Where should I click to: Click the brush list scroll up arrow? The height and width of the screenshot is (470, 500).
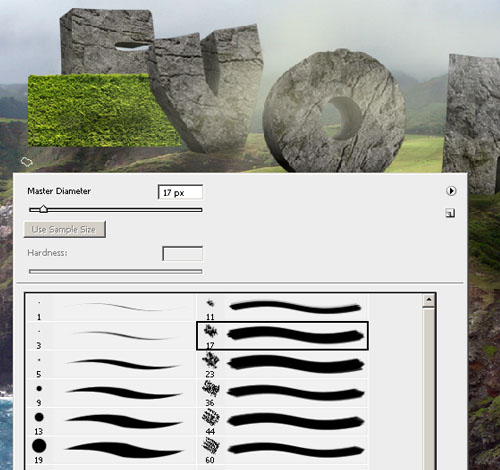[x=429, y=300]
